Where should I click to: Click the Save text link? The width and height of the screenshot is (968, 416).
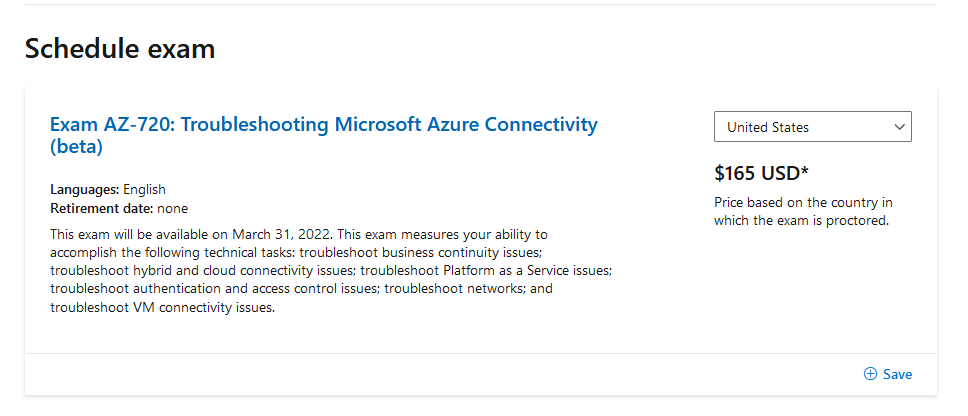coord(897,374)
